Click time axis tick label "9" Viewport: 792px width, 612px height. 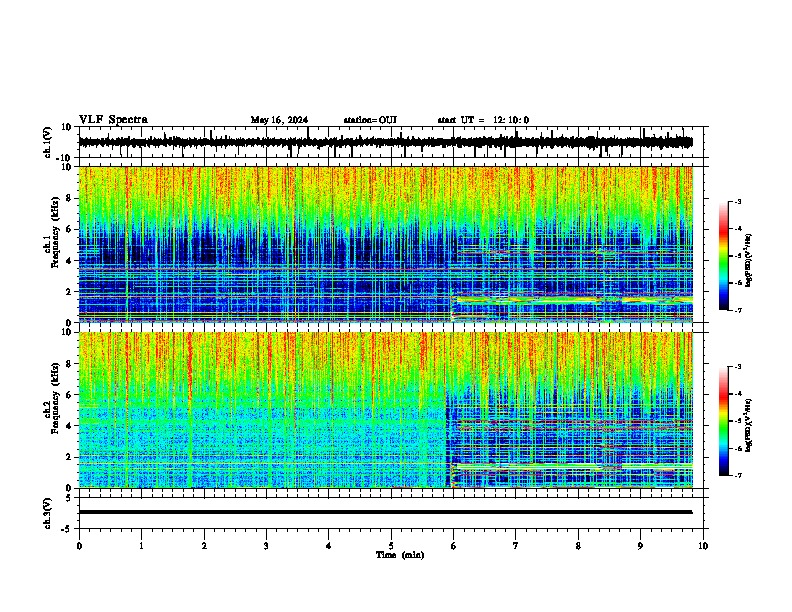point(640,546)
